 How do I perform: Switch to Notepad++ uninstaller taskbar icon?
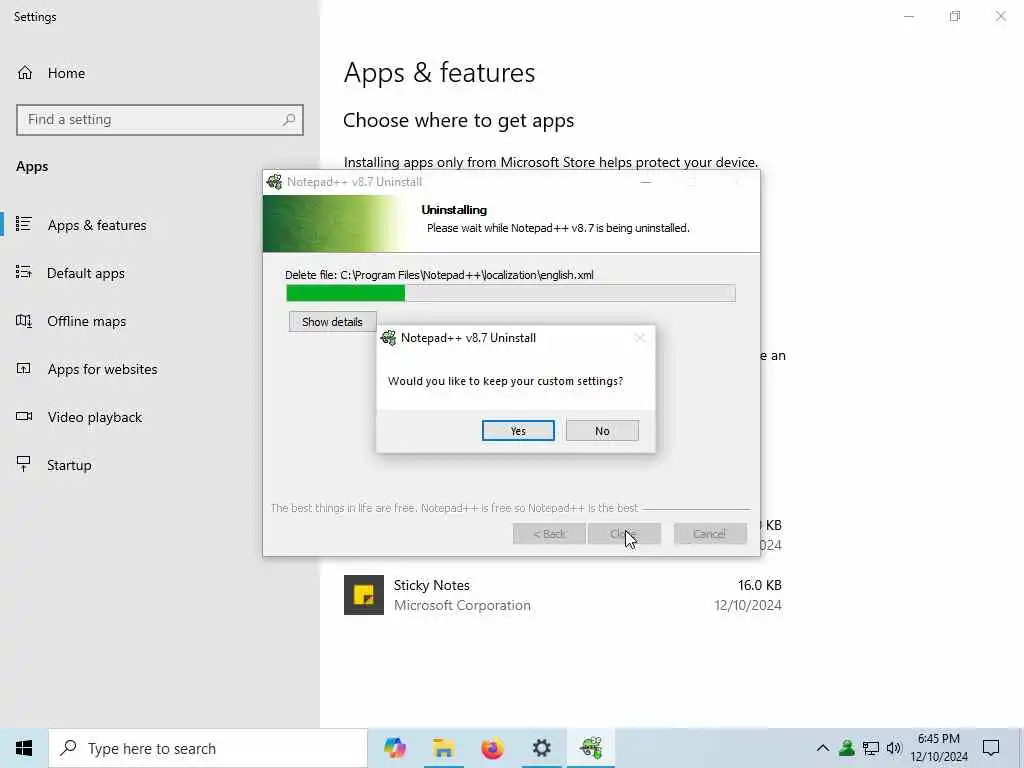pyautogui.click(x=590, y=748)
